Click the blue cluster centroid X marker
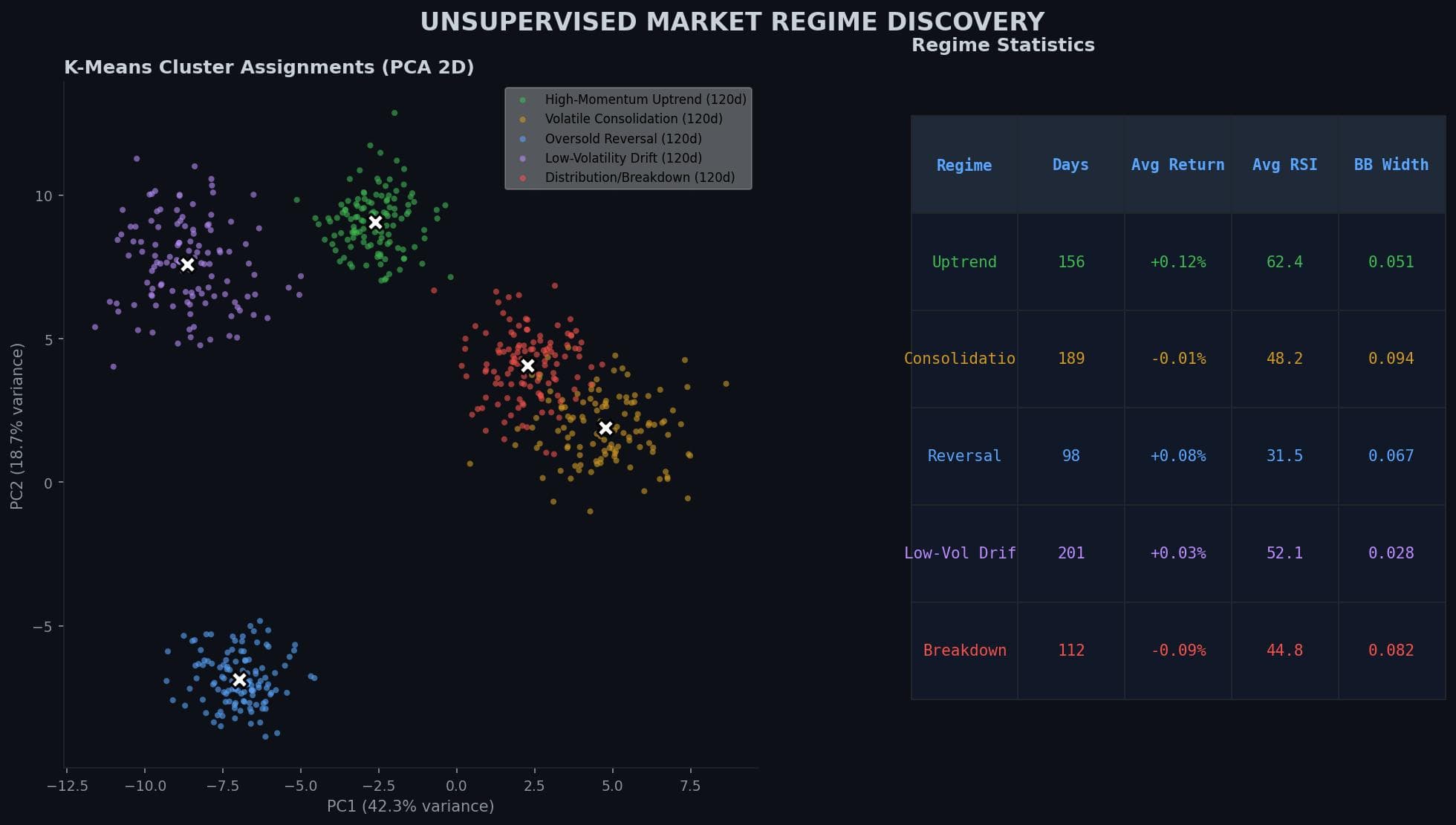Image resolution: width=1456 pixels, height=825 pixels. coord(240,679)
